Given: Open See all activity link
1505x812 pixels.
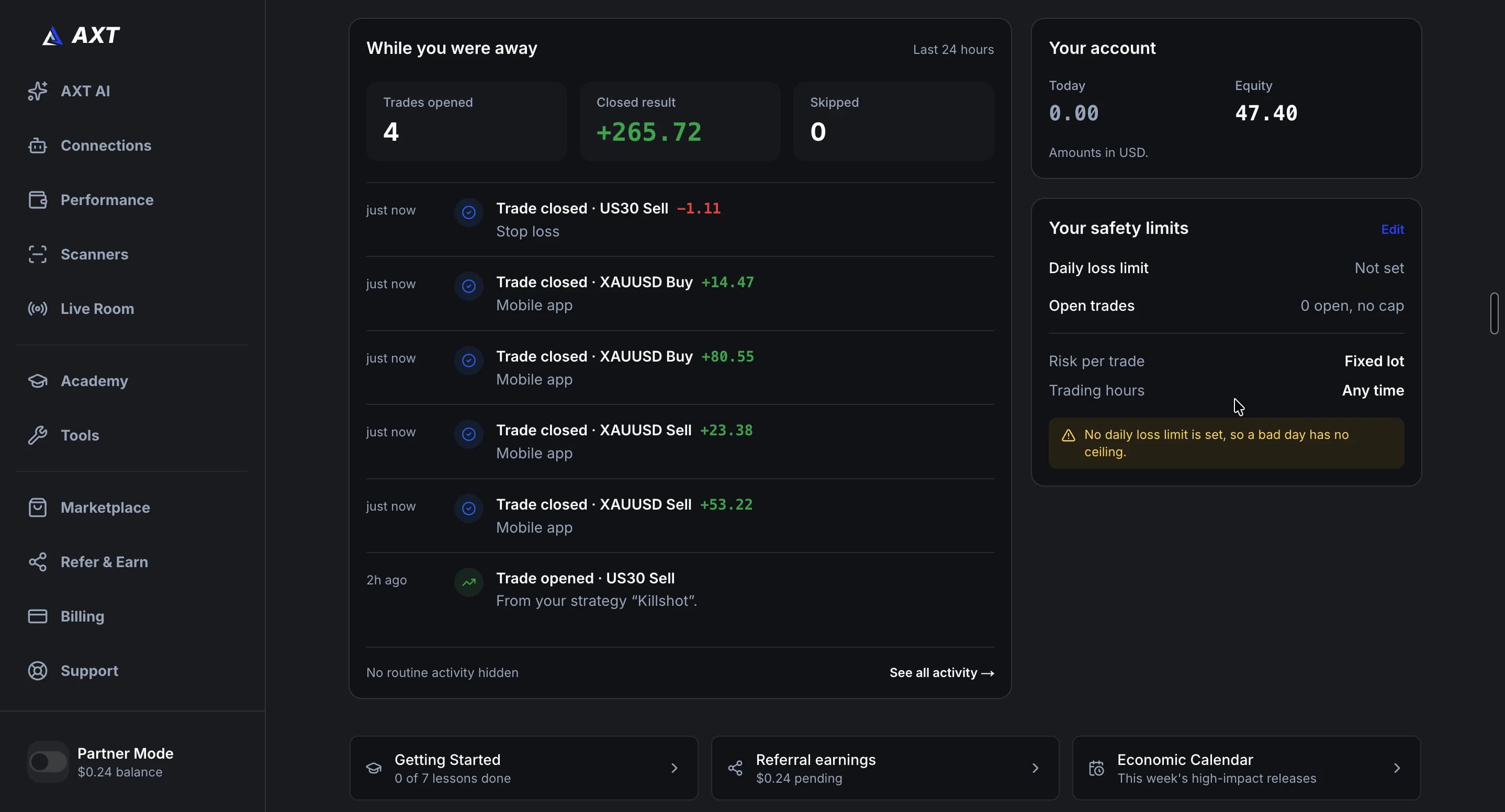Looking at the screenshot, I should tap(942, 673).
